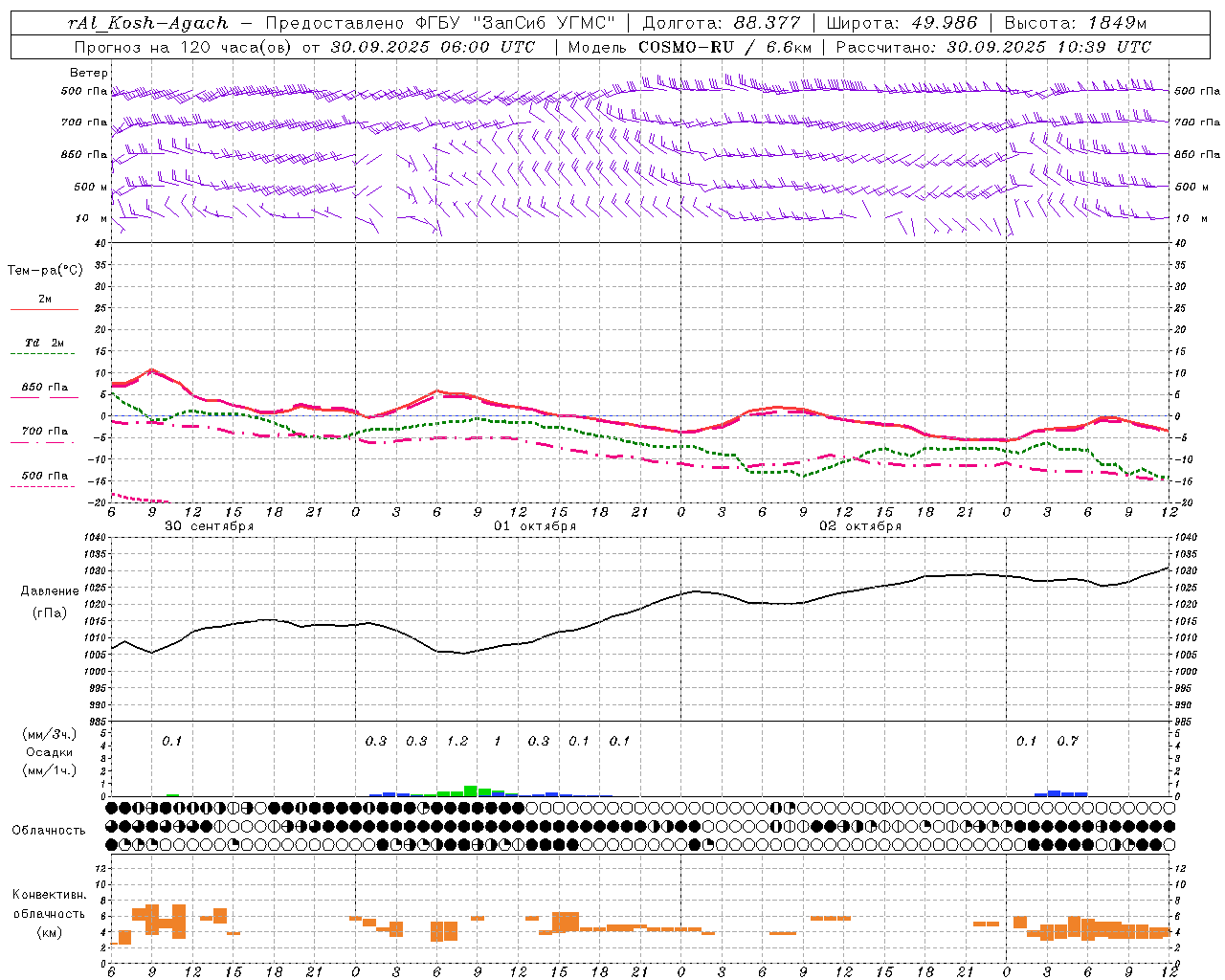Click the date label 02 октября
1225x980 pixels.
(x=860, y=526)
